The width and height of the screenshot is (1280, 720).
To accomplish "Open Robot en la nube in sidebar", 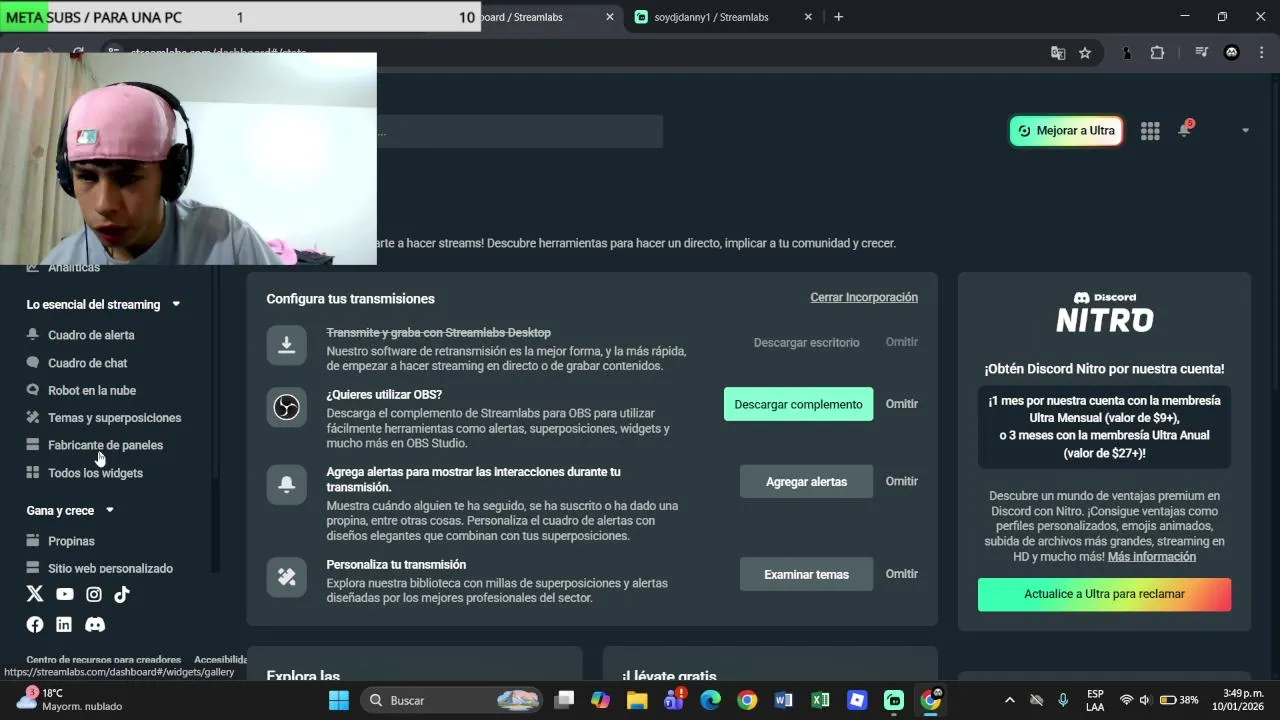I will point(92,390).
